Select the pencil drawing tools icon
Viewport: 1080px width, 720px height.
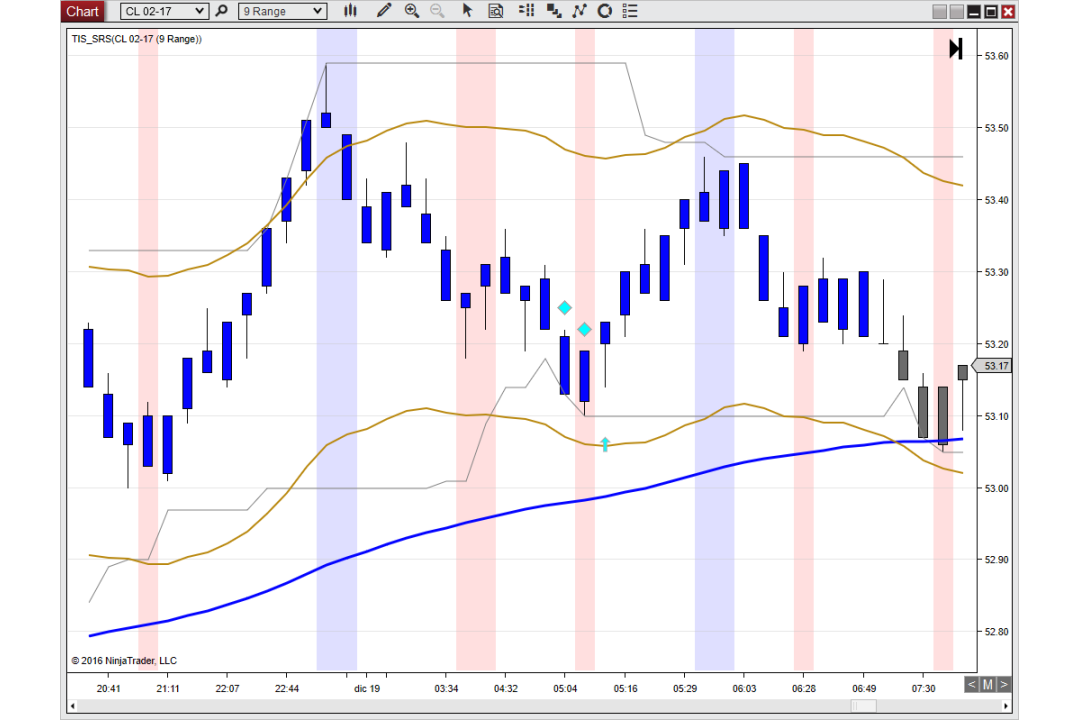[x=384, y=10]
